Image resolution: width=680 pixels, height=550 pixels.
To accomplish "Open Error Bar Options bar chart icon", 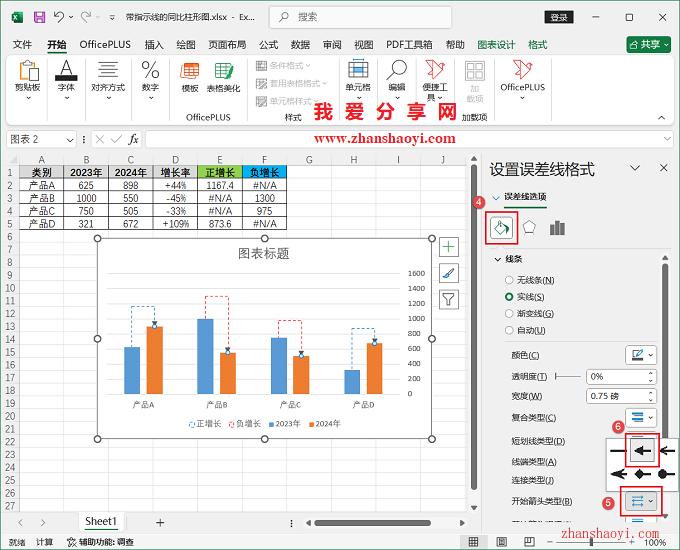I will click(x=557, y=228).
